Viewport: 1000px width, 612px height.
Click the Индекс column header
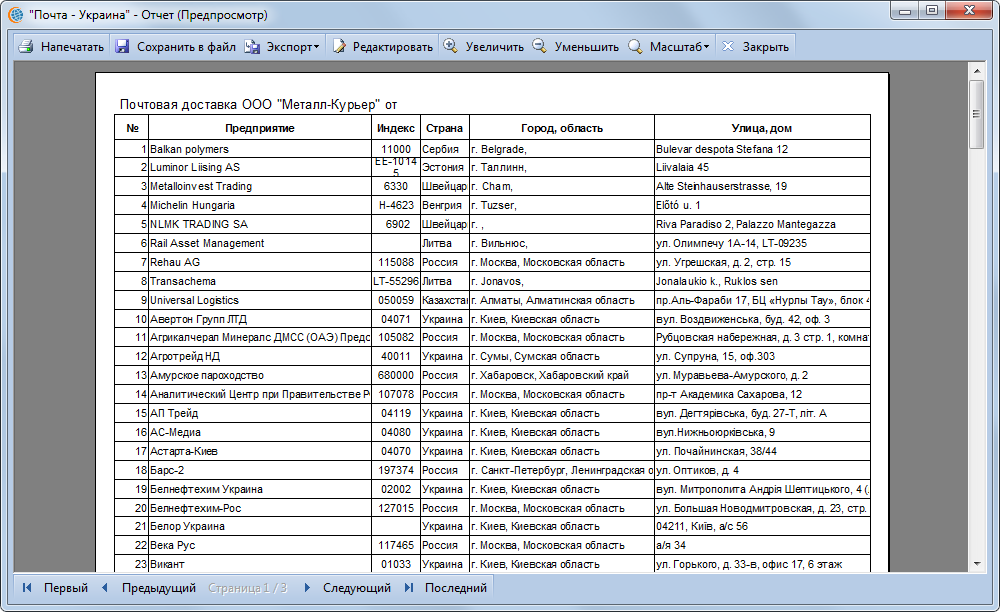coord(395,128)
